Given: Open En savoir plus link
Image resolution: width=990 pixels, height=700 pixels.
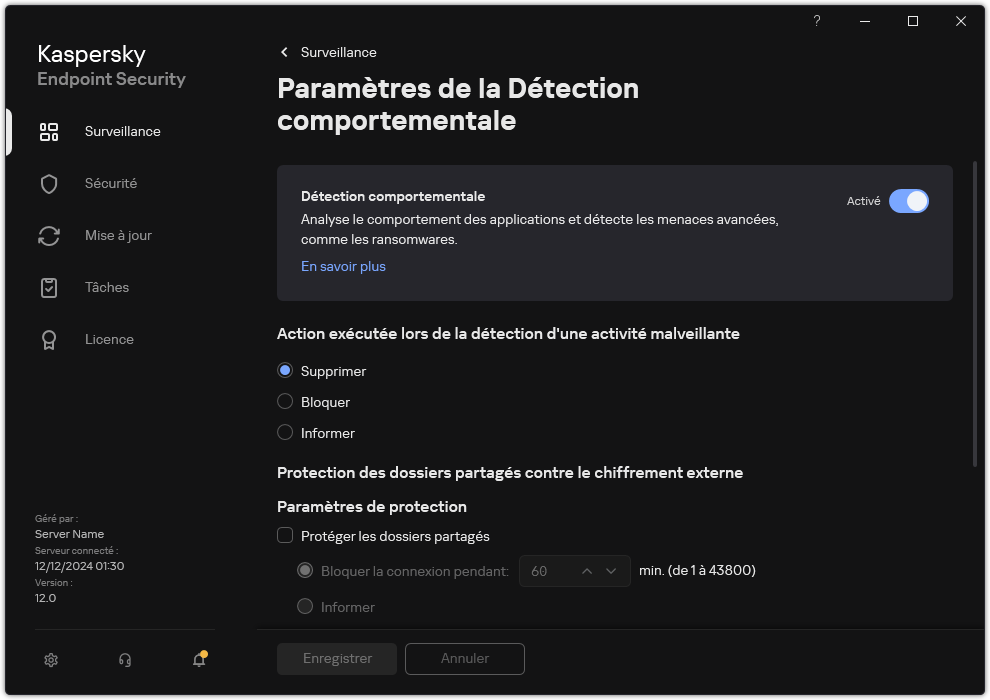Looking at the screenshot, I should [343, 266].
